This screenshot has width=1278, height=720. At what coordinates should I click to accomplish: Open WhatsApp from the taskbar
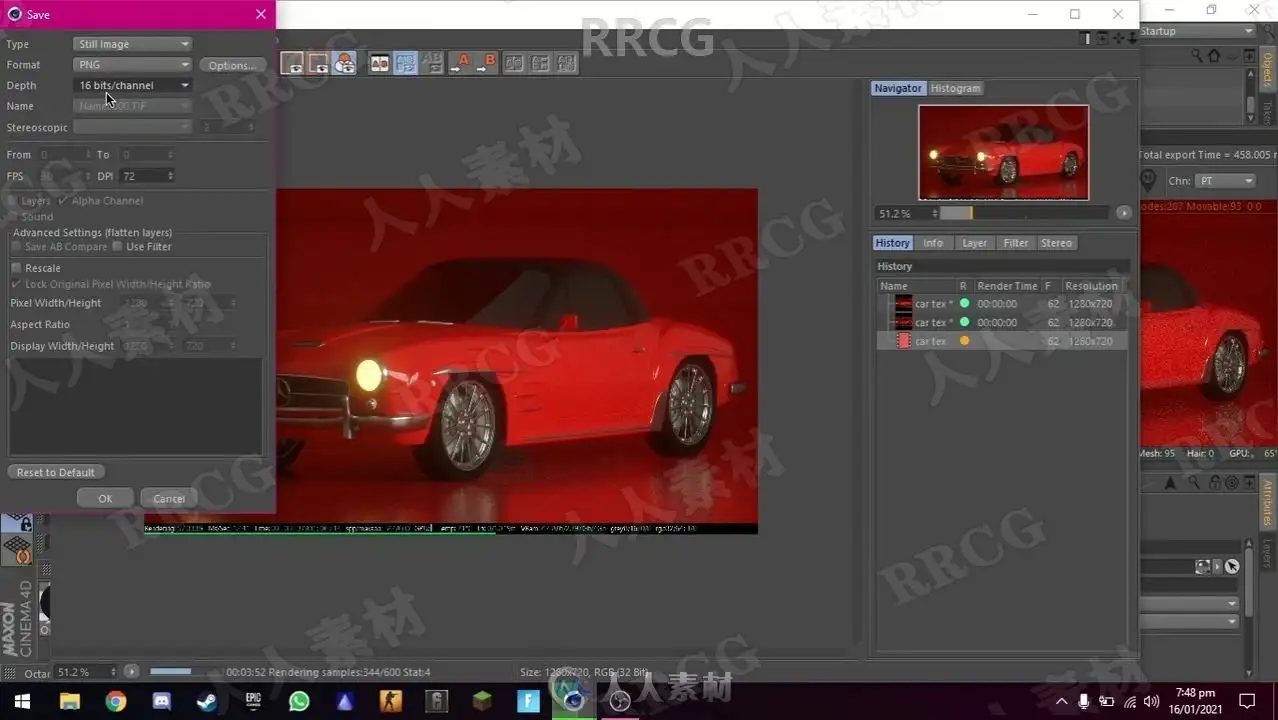click(x=299, y=701)
